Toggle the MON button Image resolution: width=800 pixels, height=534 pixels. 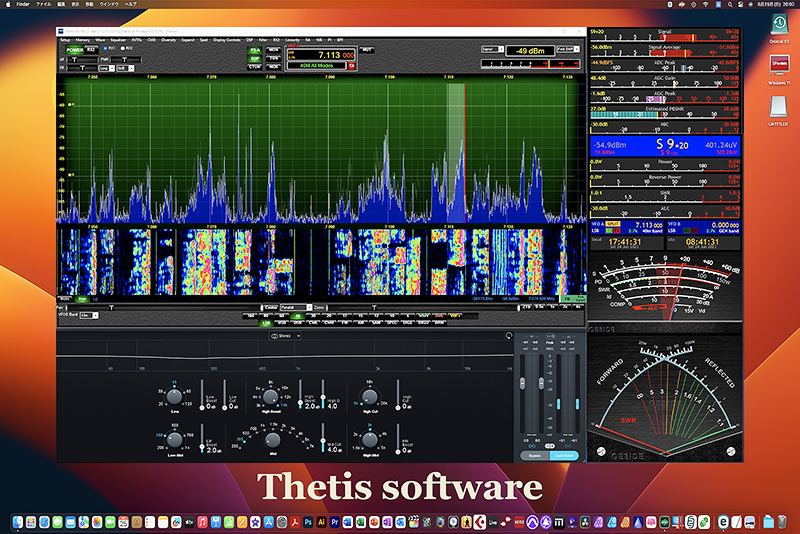tap(273, 50)
